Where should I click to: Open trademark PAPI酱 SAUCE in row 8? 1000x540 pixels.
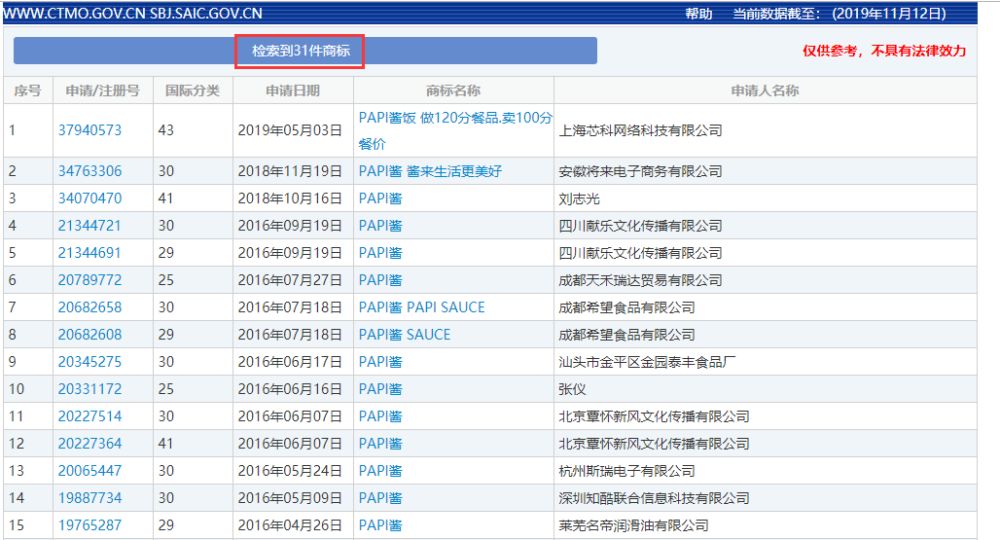[x=404, y=335]
